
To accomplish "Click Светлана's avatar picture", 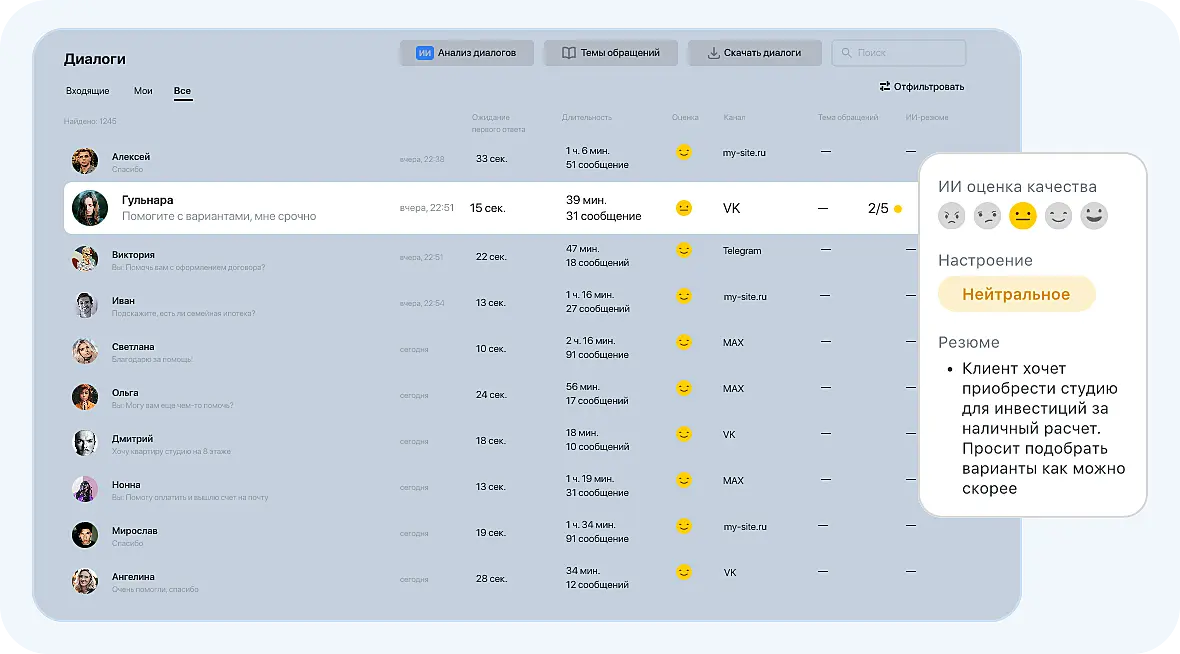I will pyautogui.click(x=85, y=351).
